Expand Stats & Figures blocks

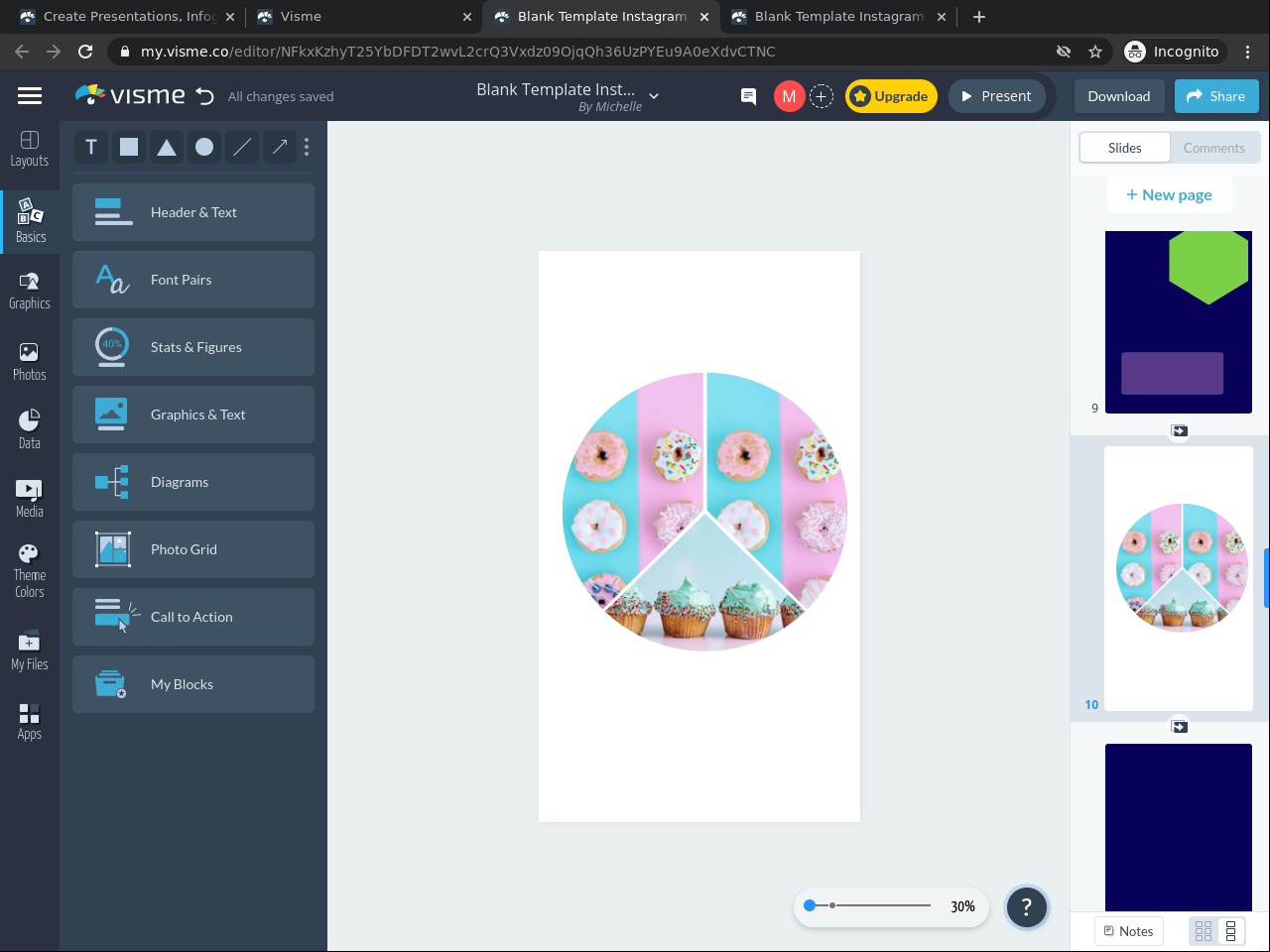point(193,347)
